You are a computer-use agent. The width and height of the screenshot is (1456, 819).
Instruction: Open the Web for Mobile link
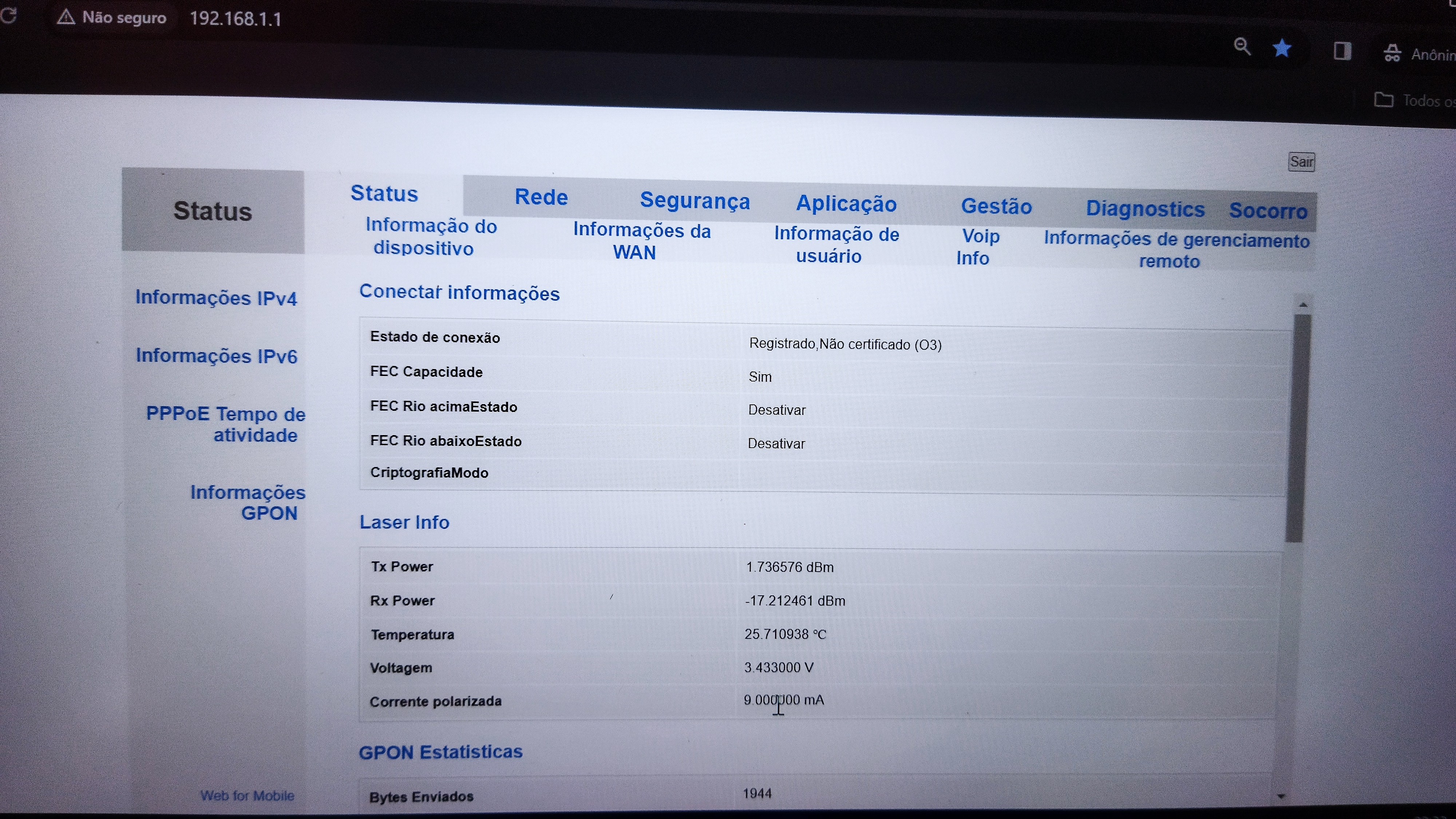pyautogui.click(x=247, y=795)
